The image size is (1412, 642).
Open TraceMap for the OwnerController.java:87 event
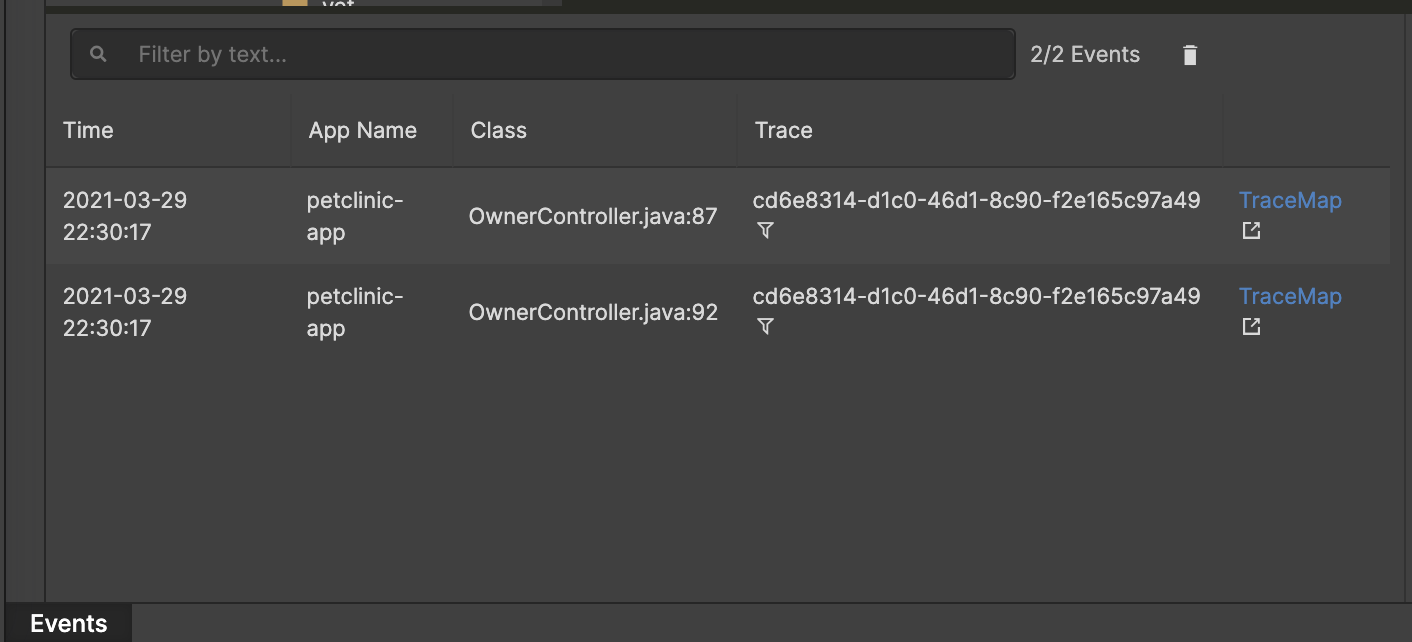(1290, 200)
